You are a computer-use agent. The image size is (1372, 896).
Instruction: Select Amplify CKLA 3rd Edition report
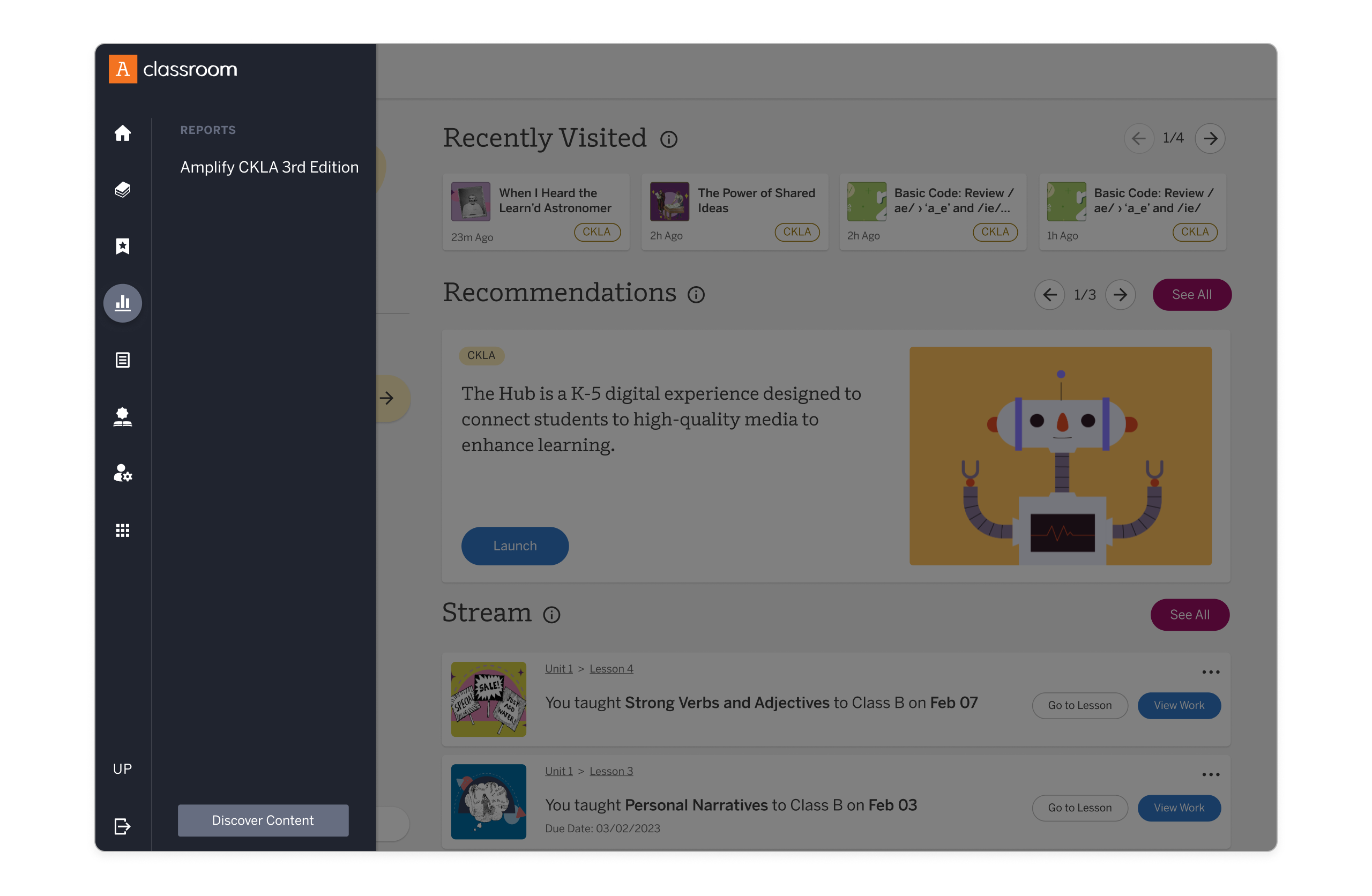coord(269,167)
